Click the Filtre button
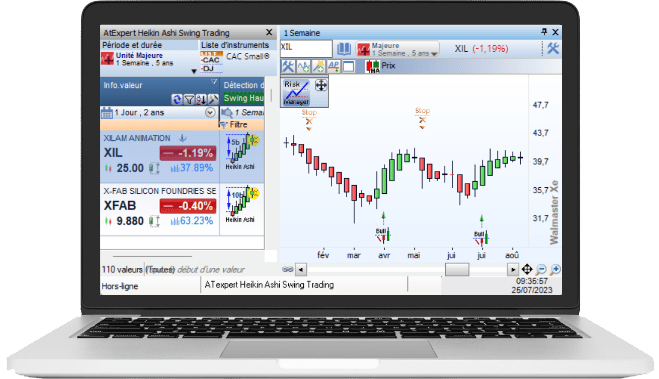The width and height of the screenshot is (659, 379). [x=235, y=125]
